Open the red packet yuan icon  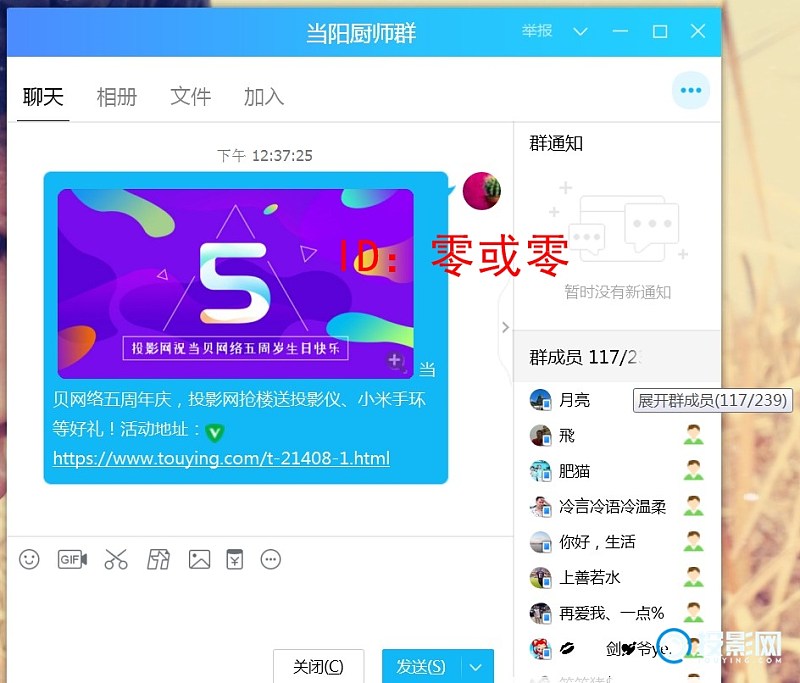[x=235, y=560]
